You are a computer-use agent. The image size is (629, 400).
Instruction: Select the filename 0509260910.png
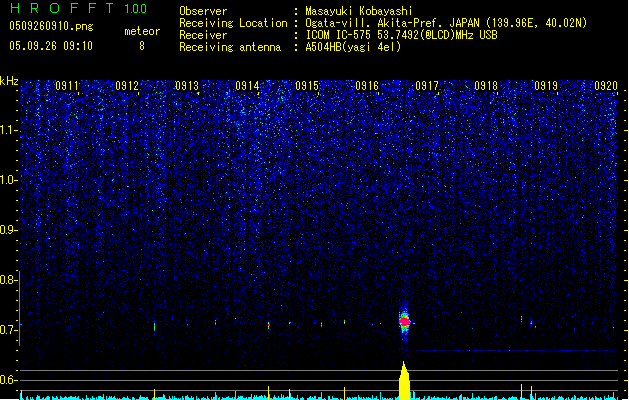click(x=51, y=26)
